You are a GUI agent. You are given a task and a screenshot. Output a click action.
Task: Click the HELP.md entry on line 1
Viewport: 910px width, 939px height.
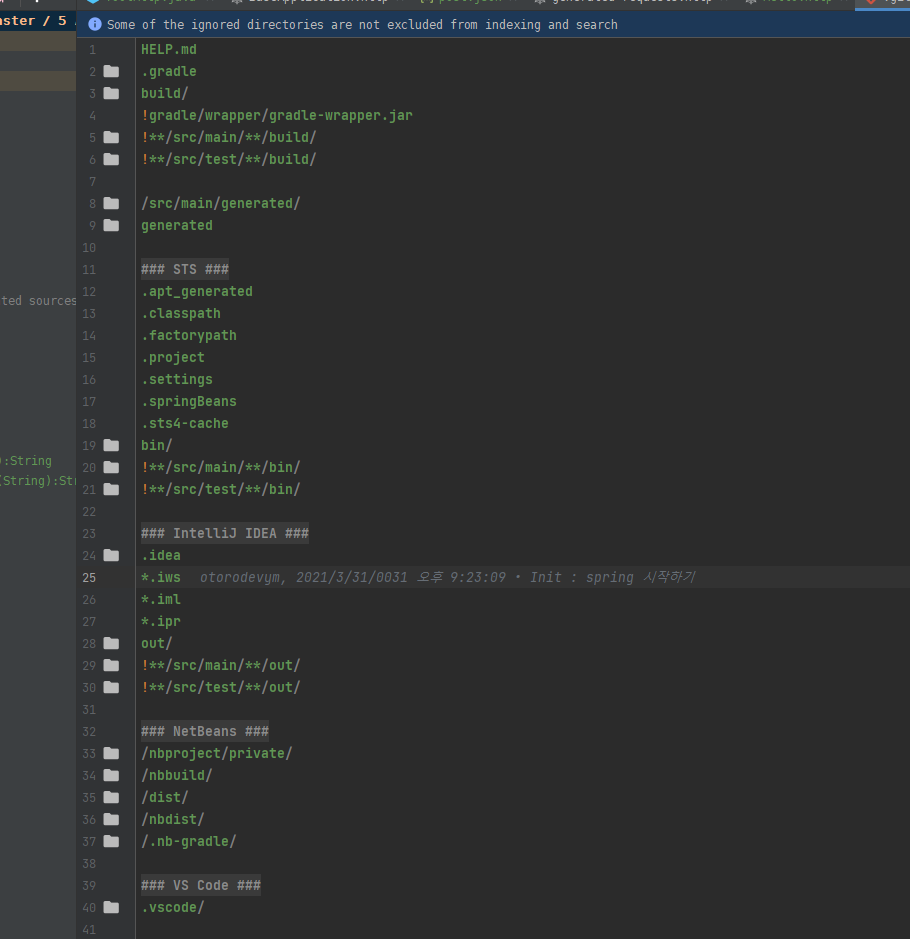point(169,50)
